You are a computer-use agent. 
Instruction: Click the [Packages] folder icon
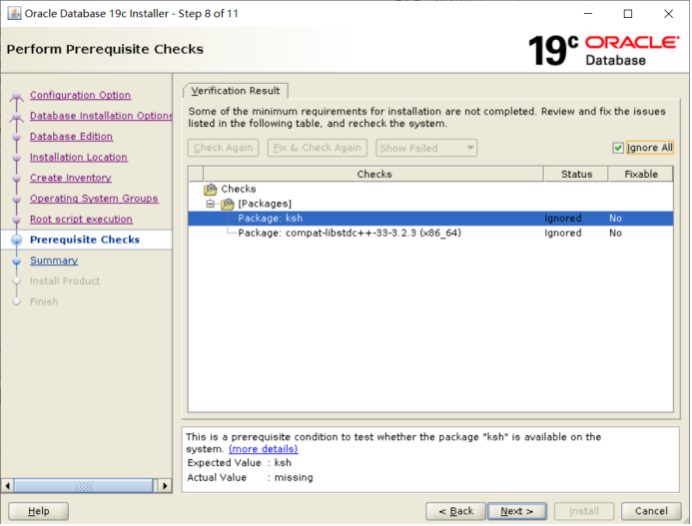coord(228,204)
